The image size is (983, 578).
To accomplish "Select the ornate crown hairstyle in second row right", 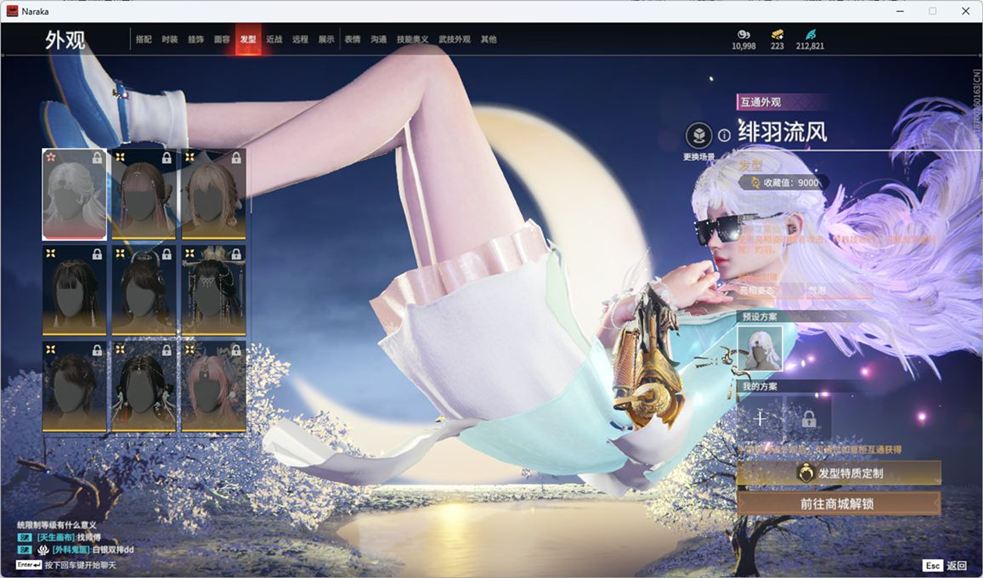I will point(214,290).
